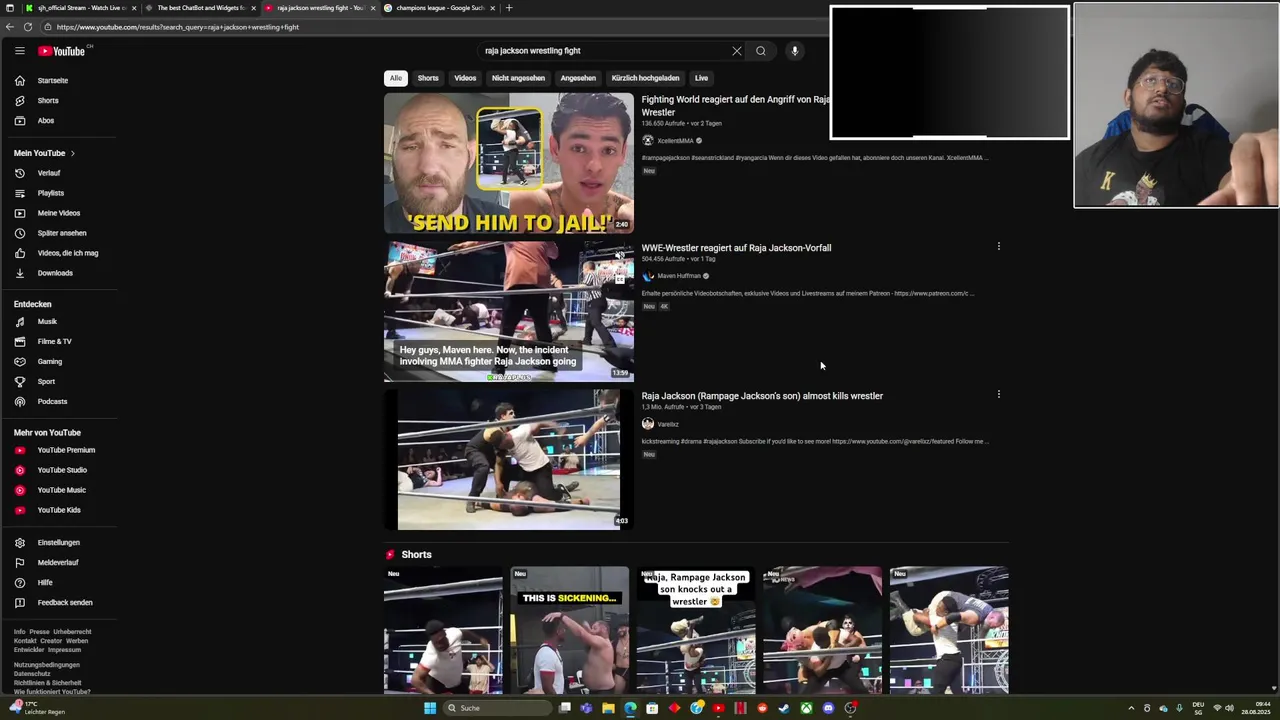This screenshot has height=720, width=1280.
Task: Click the YouTube logo
Action: click(x=62, y=51)
